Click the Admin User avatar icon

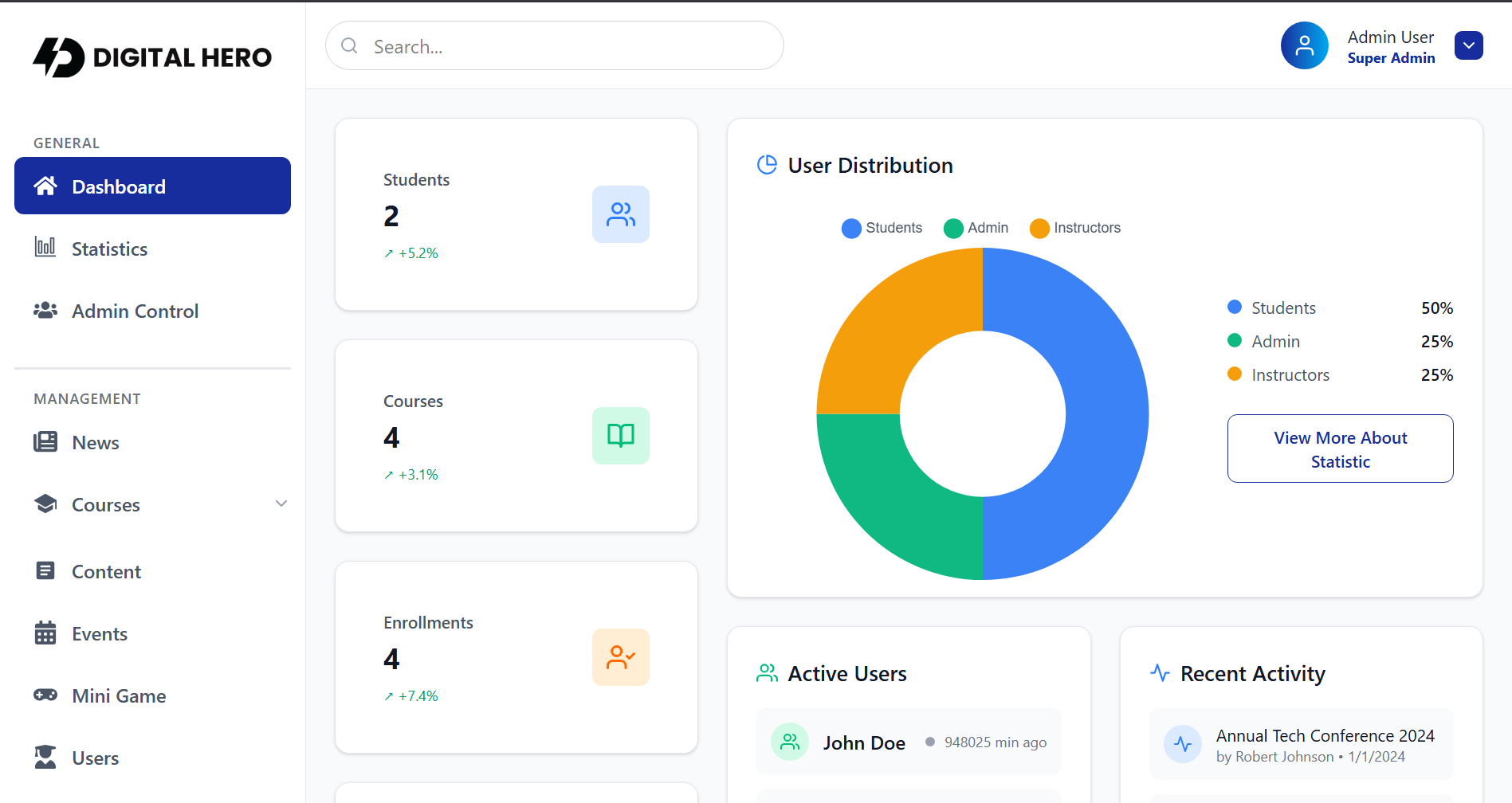[1304, 46]
